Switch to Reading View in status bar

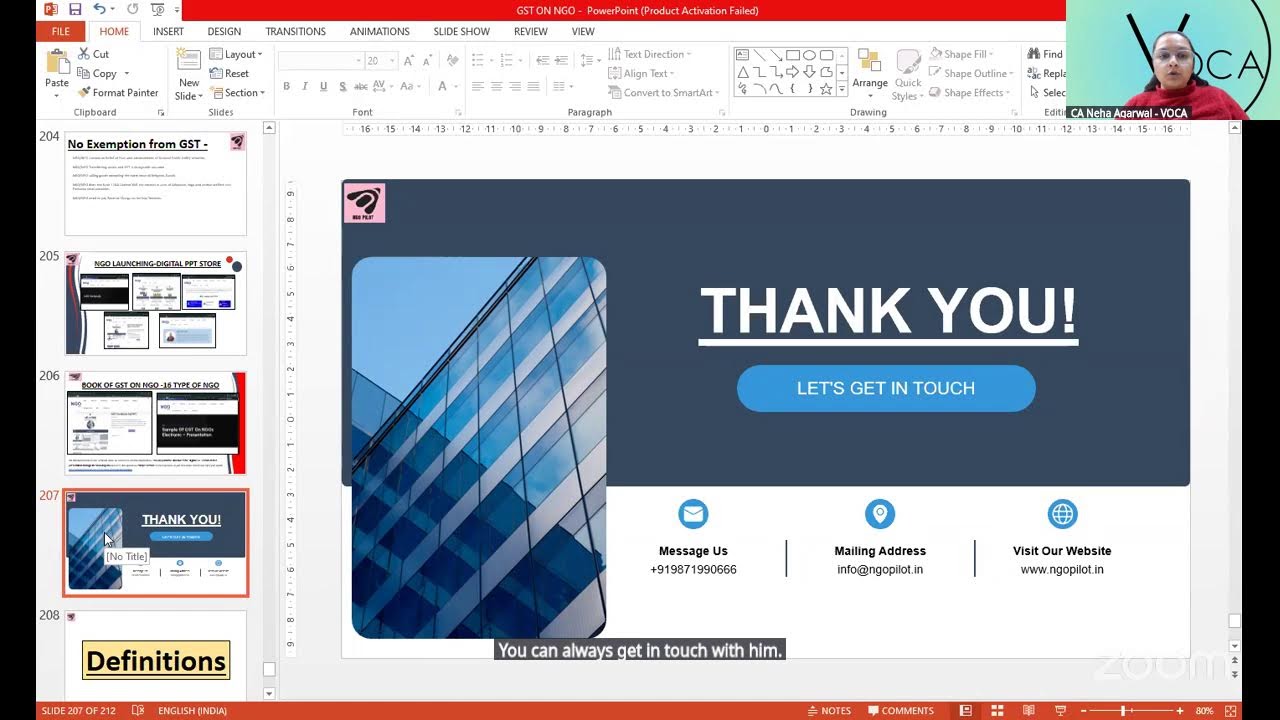coord(1029,711)
